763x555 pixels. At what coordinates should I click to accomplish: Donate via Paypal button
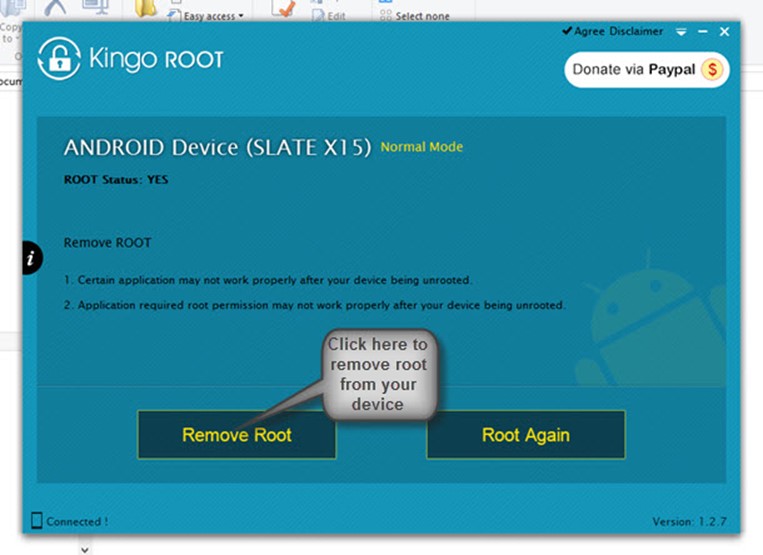coord(647,70)
